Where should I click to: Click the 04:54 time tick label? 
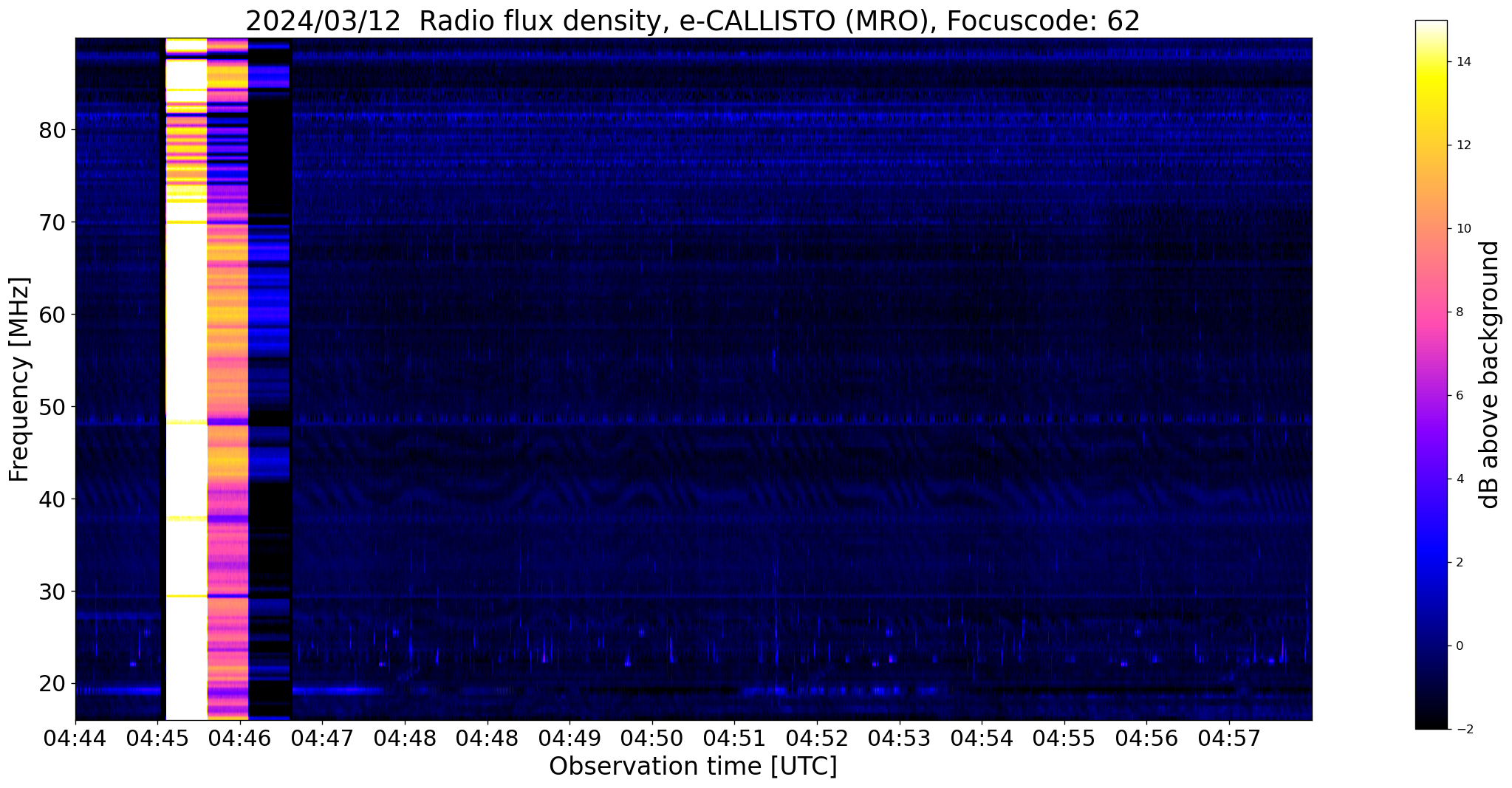point(982,738)
